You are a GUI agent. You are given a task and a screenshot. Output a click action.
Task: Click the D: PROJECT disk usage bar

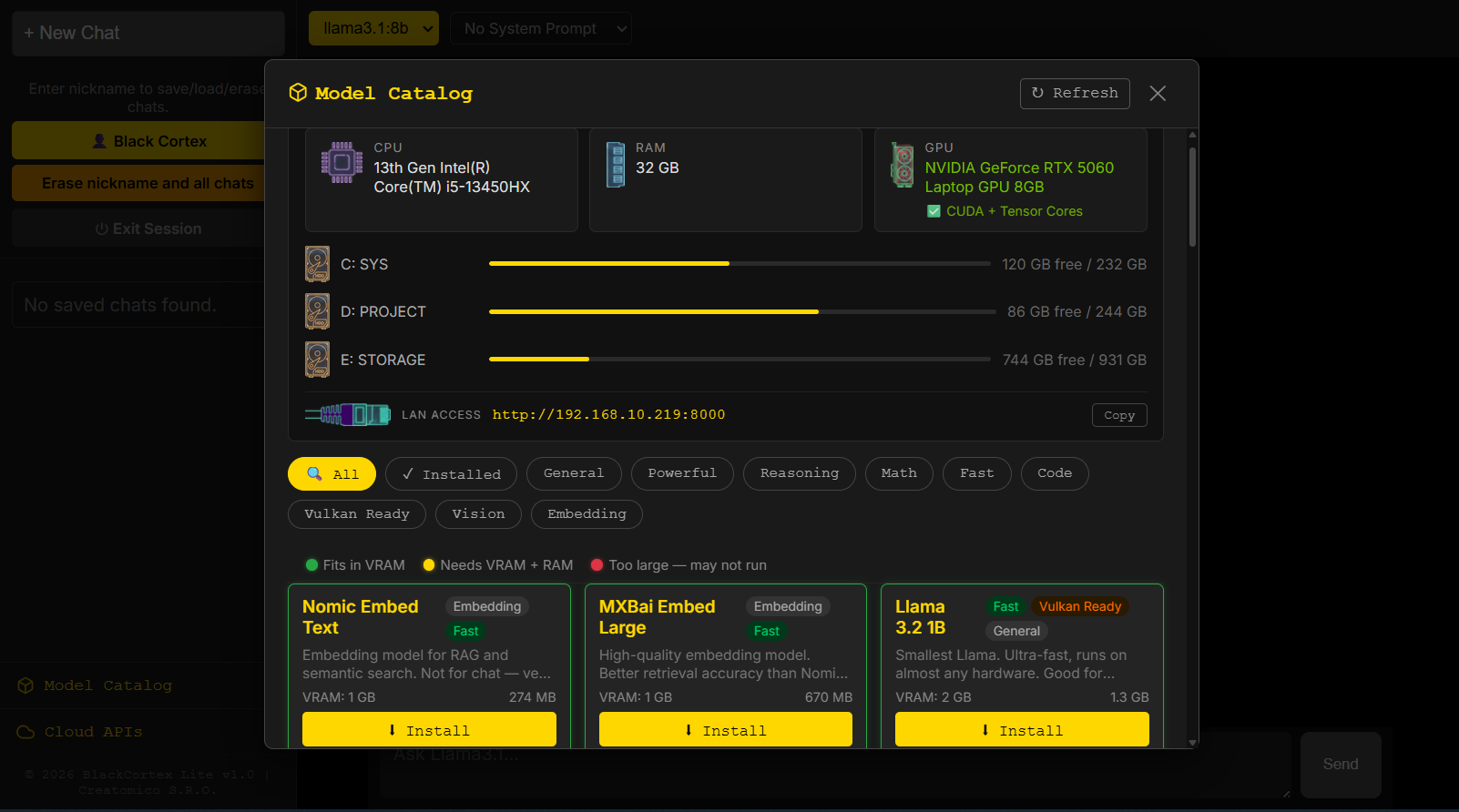(x=741, y=311)
